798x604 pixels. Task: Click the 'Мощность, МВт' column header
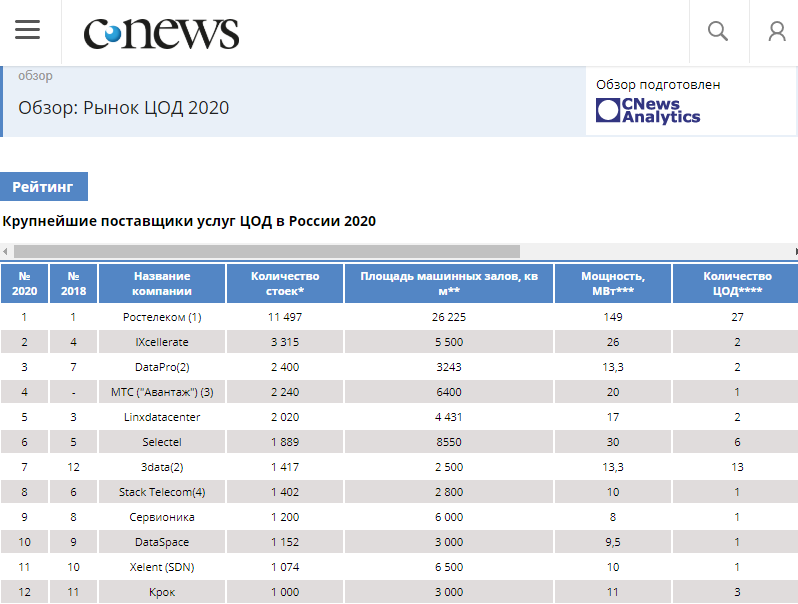(612, 284)
